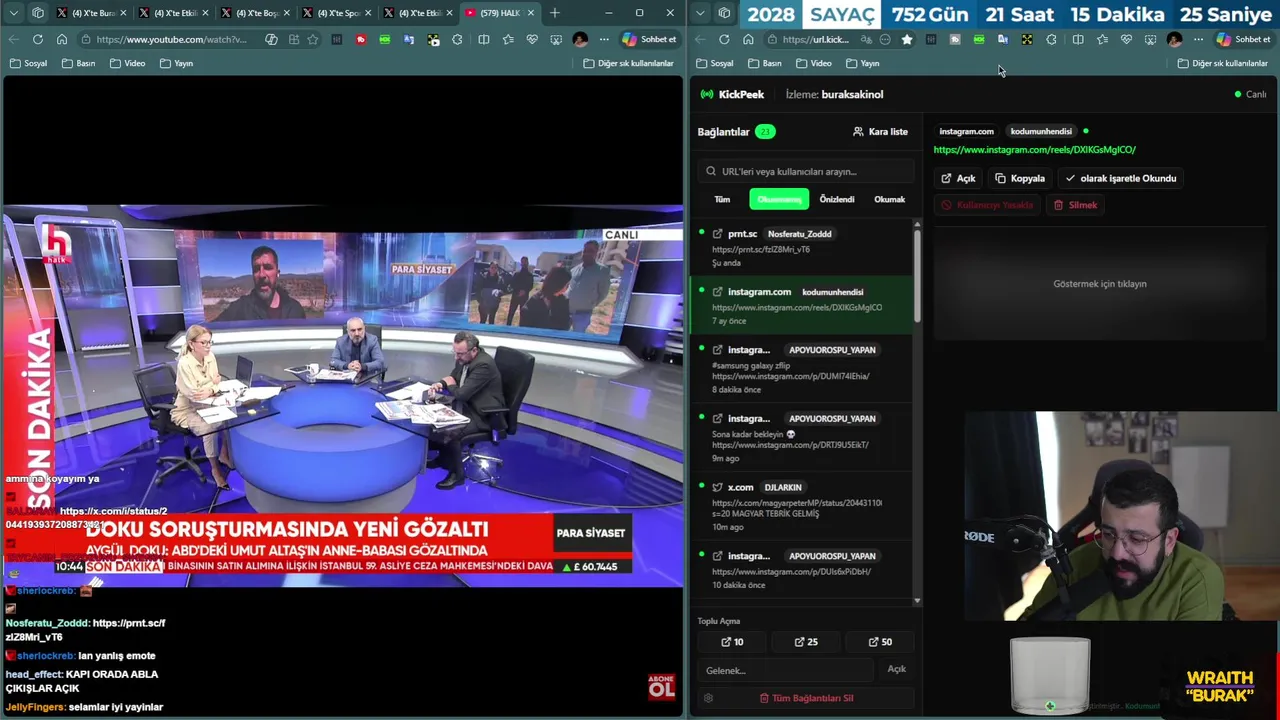Open external-link icon of prnt.sc entry
Screen dimensions: 1280x720
point(717,234)
